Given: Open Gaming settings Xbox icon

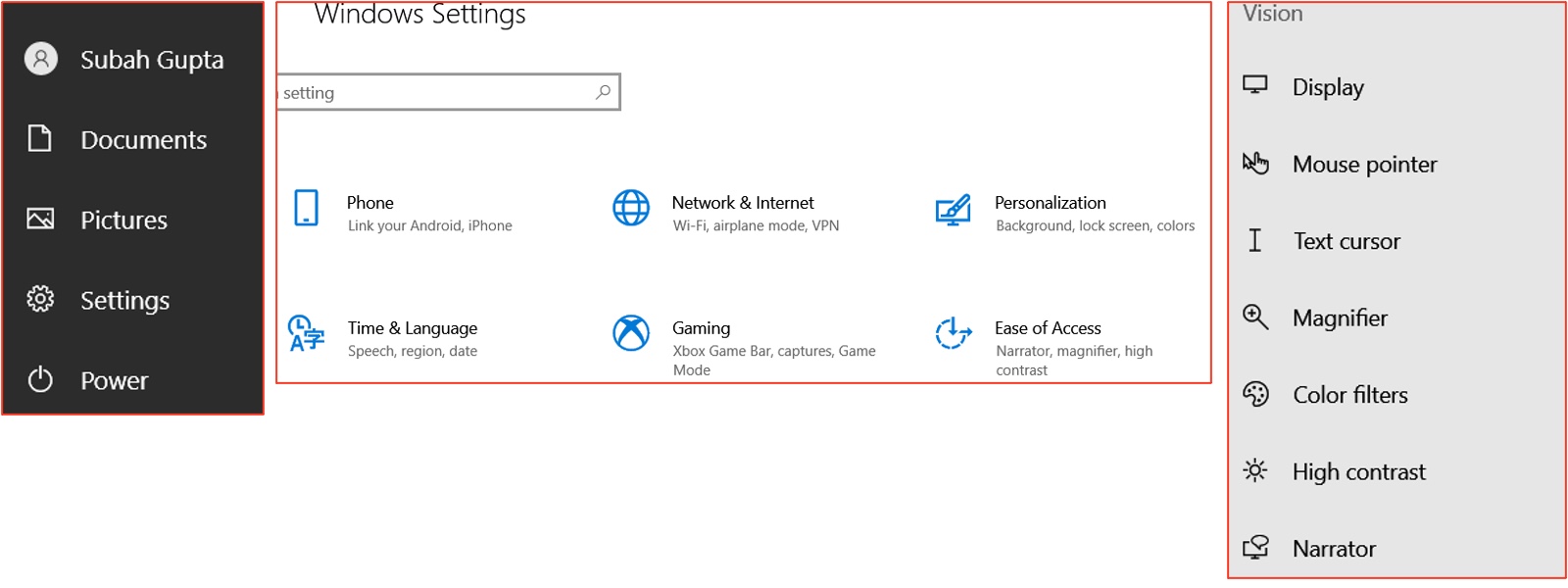Looking at the screenshot, I should pyautogui.click(x=631, y=333).
